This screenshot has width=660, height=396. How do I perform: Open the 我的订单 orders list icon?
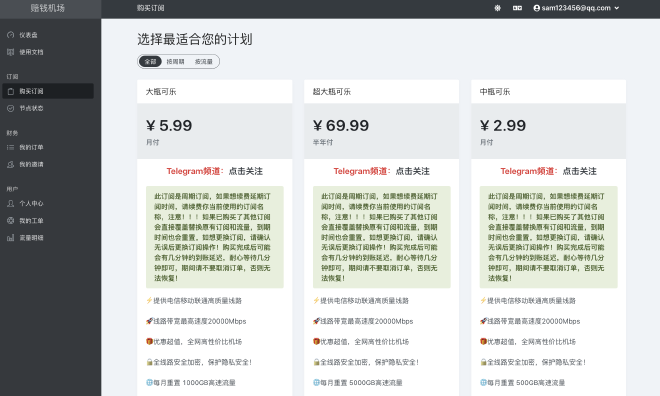pos(11,147)
